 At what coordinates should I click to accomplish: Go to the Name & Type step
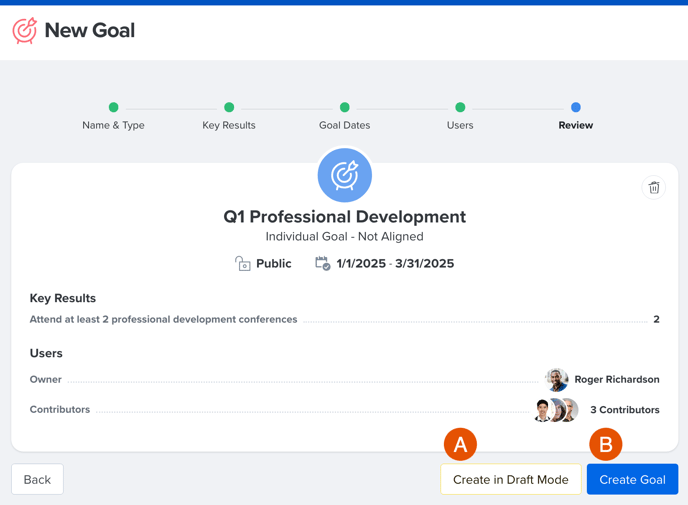point(113,107)
